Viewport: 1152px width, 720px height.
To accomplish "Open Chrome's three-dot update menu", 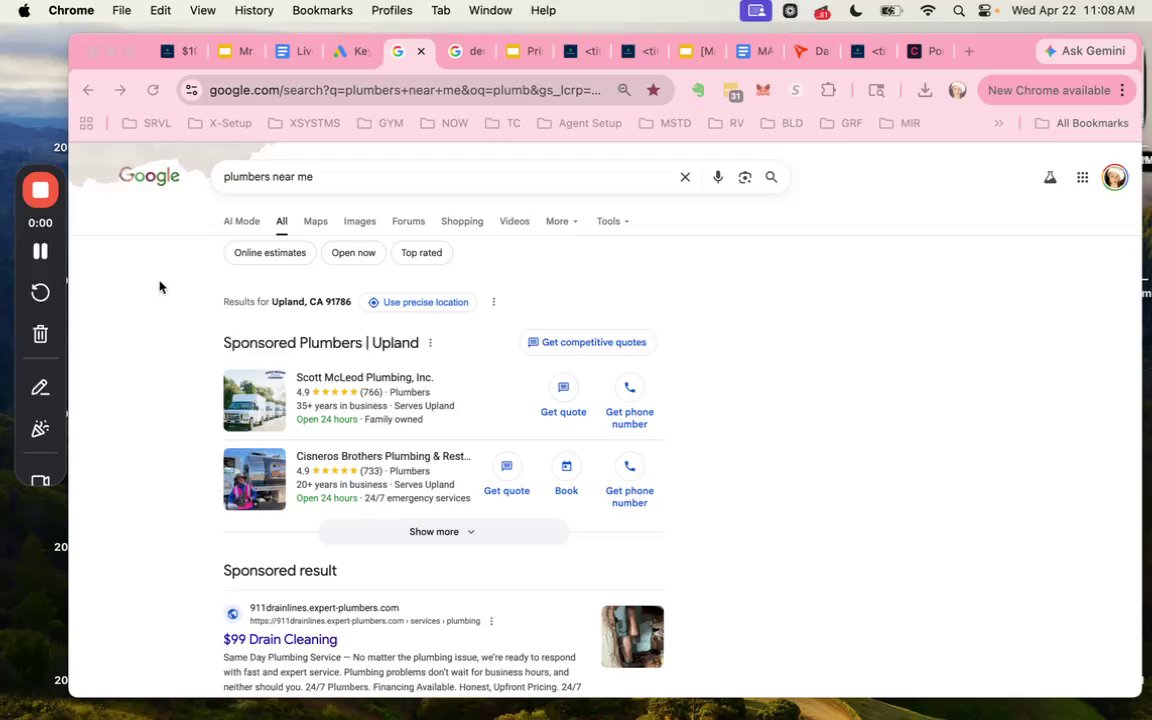I will tap(1122, 90).
